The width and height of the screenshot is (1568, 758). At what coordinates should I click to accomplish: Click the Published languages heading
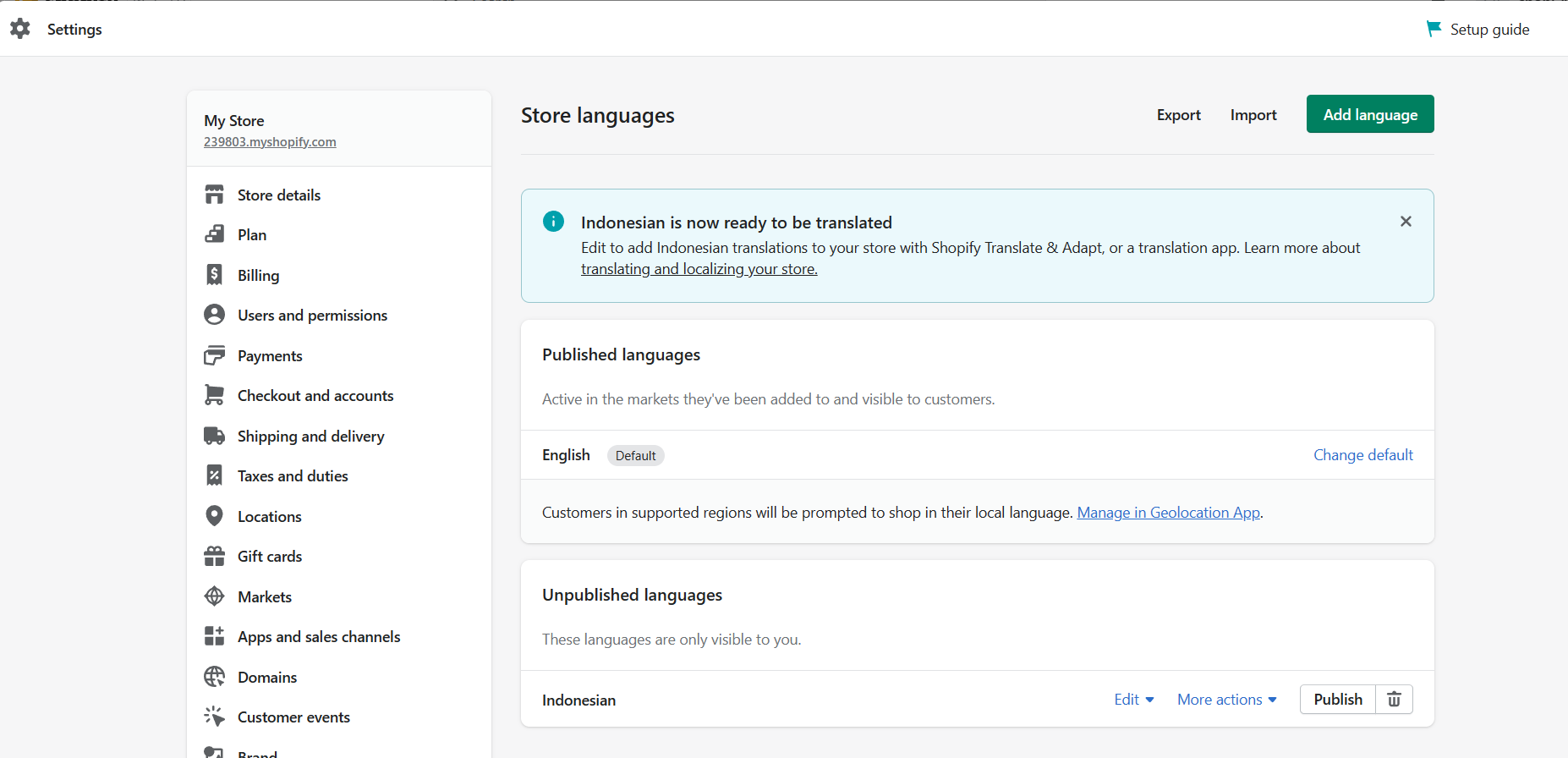coord(622,354)
